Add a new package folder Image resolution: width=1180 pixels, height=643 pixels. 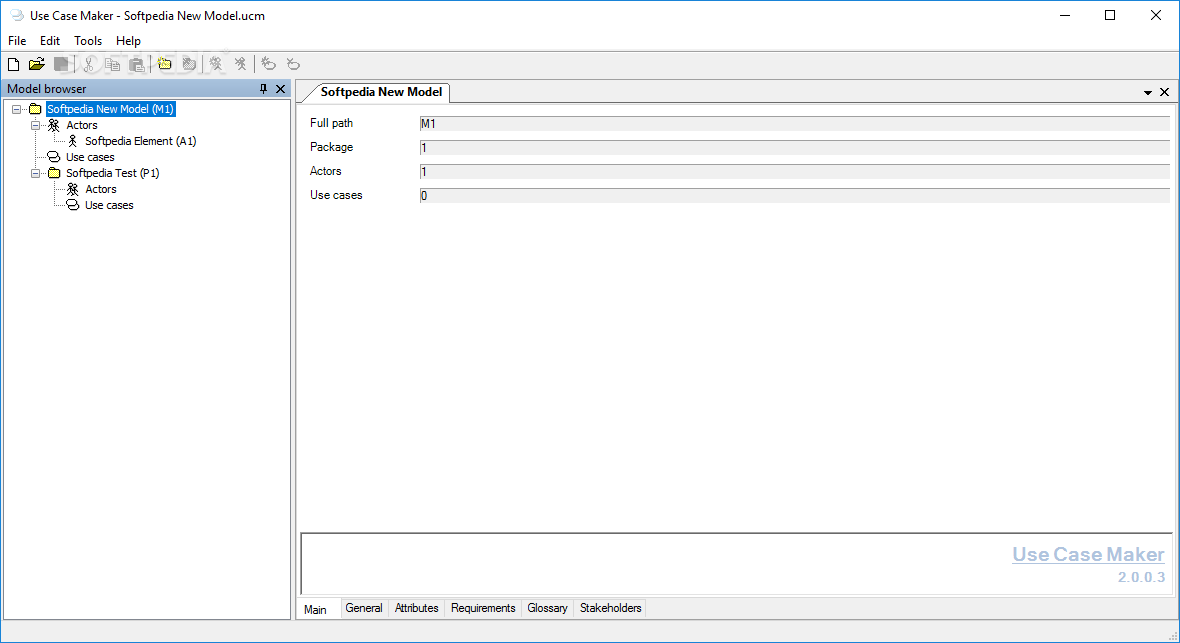[x=165, y=65]
